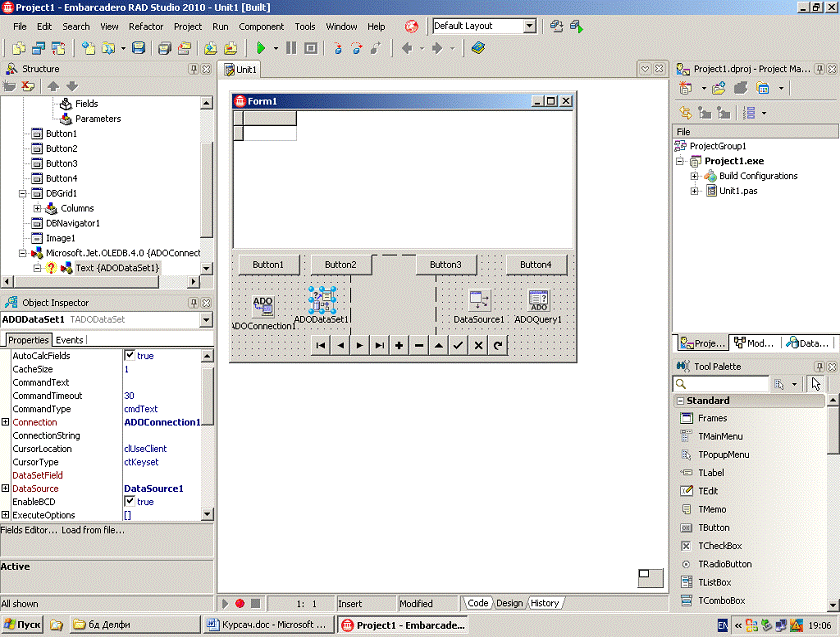The width and height of the screenshot is (840, 637).
Task: Expand the Connection property node
Action: 6,423
